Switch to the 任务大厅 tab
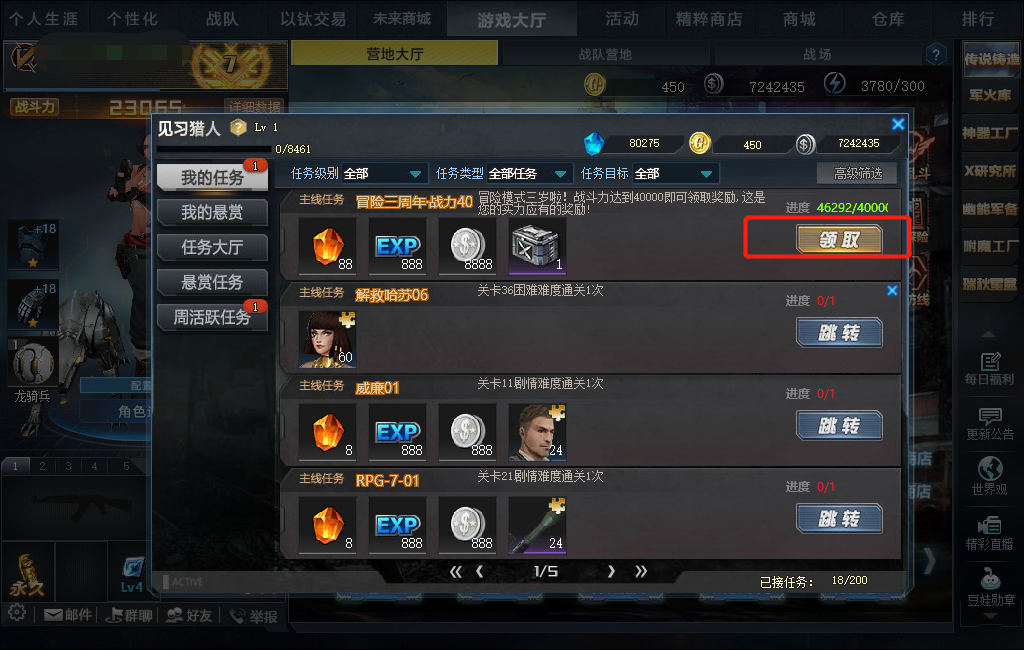The width and height of the screenshot is (1024, 650). (x=212, y=248)
